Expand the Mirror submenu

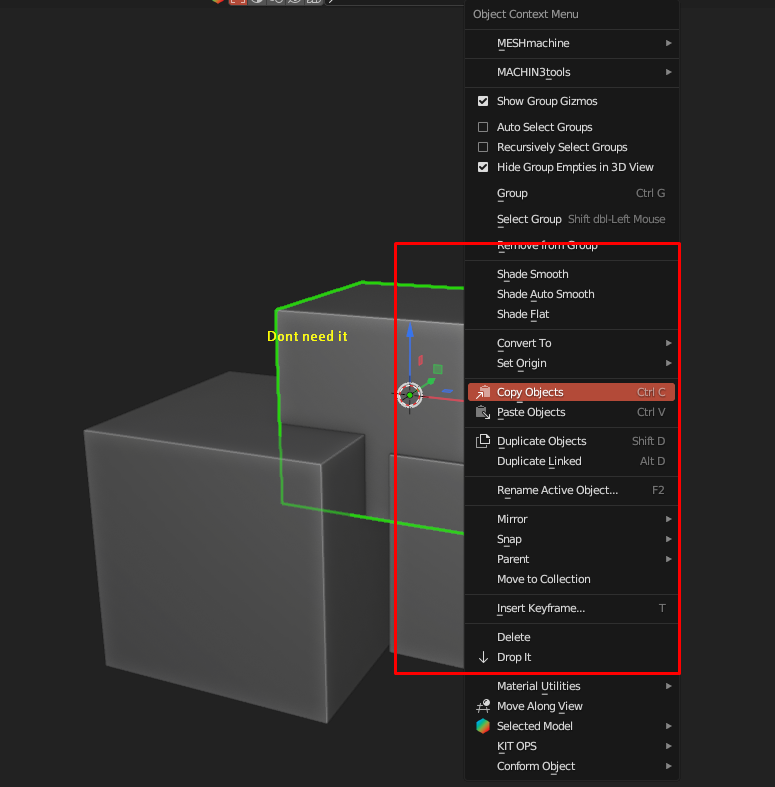click(572, 519)
